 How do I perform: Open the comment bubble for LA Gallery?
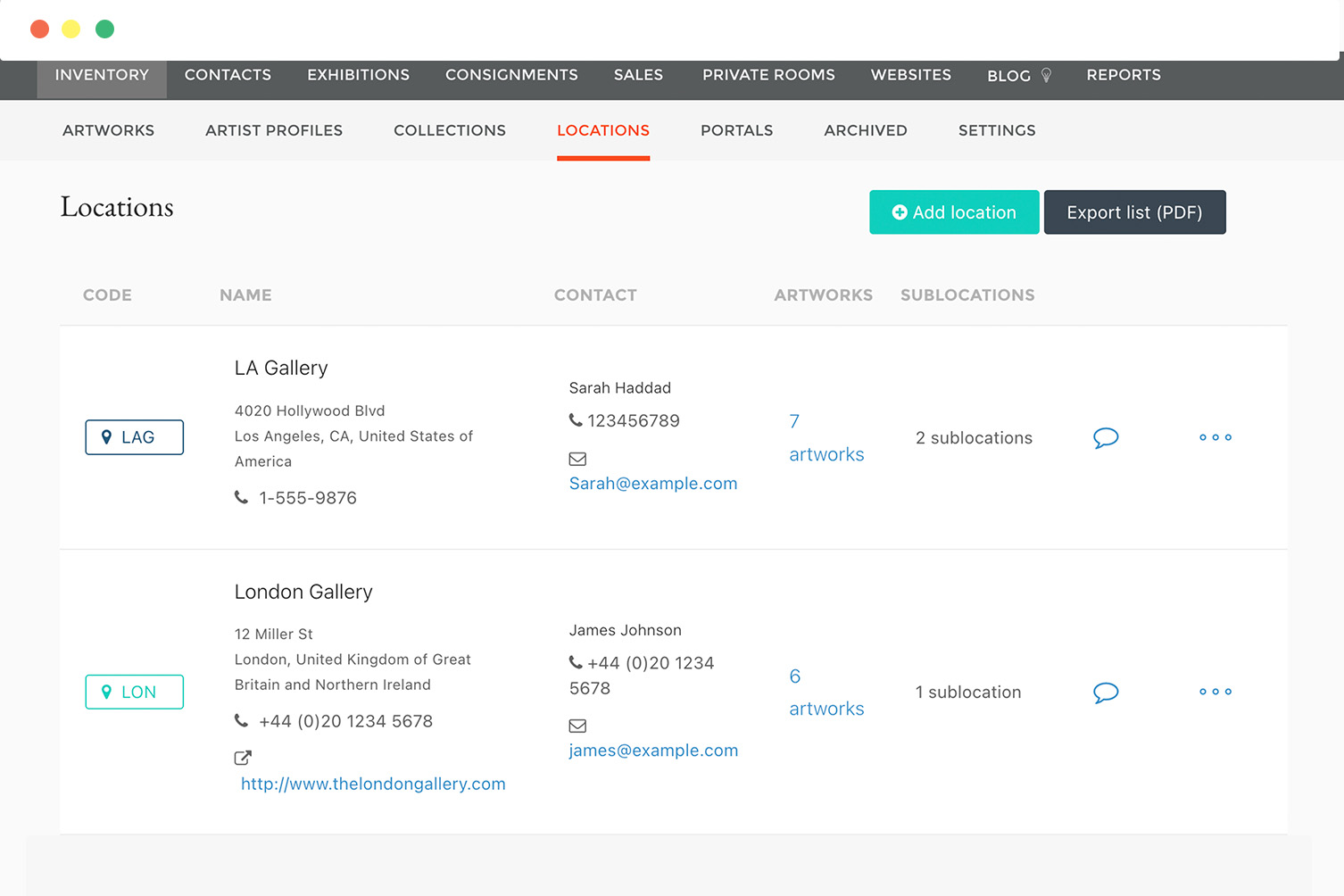(x=1106, y=437)
